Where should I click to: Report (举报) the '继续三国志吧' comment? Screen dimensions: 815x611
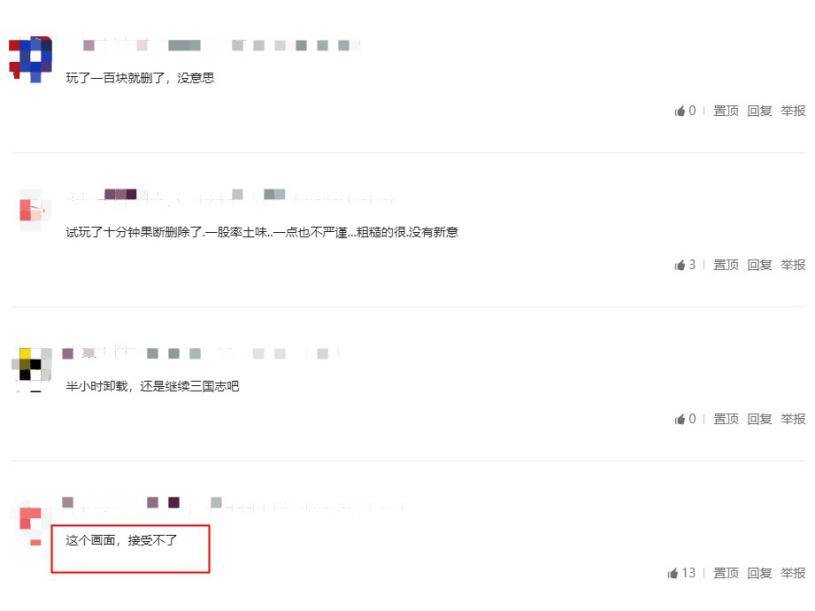point(793,419)
